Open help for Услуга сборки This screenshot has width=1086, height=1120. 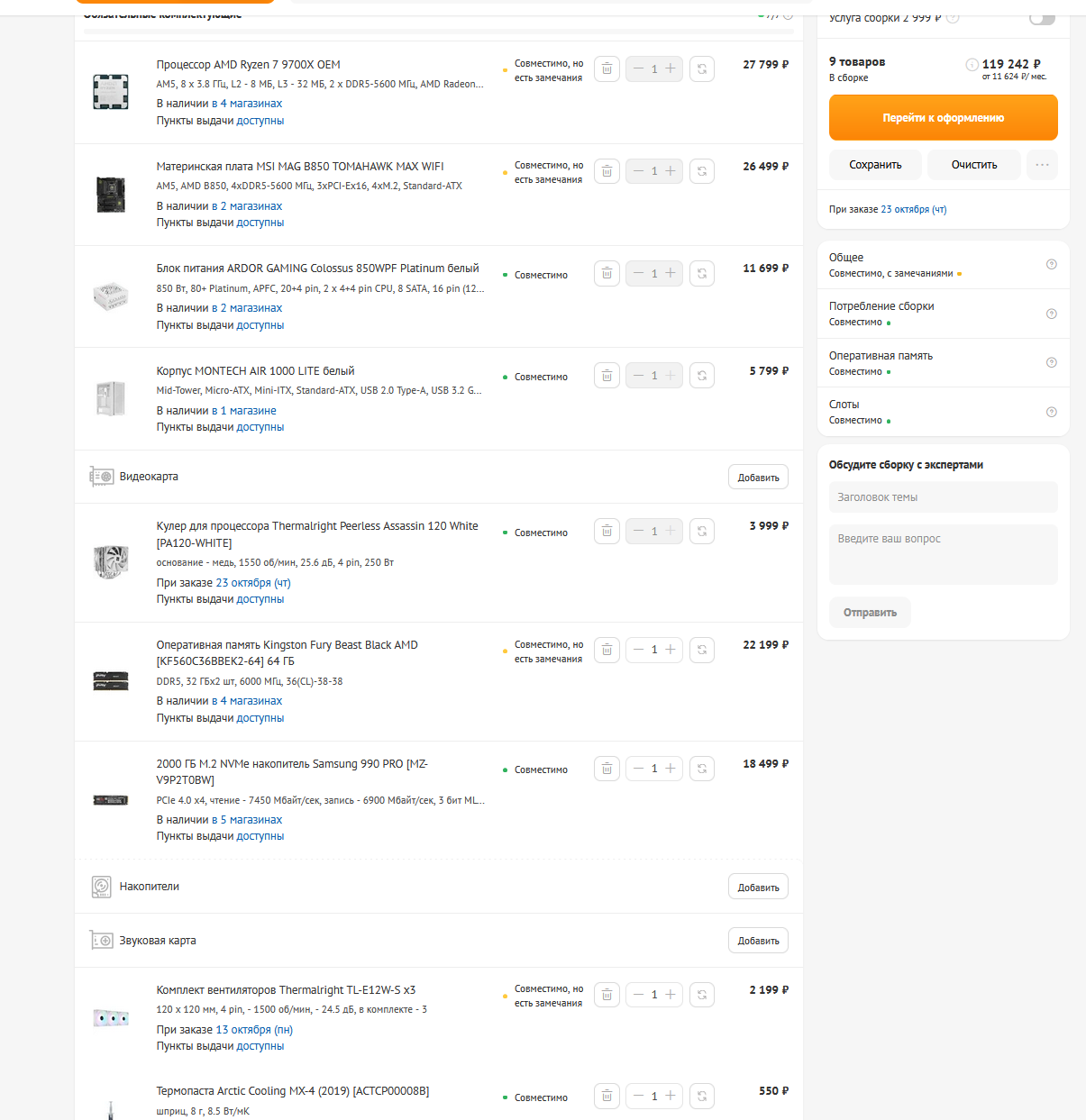953,18
